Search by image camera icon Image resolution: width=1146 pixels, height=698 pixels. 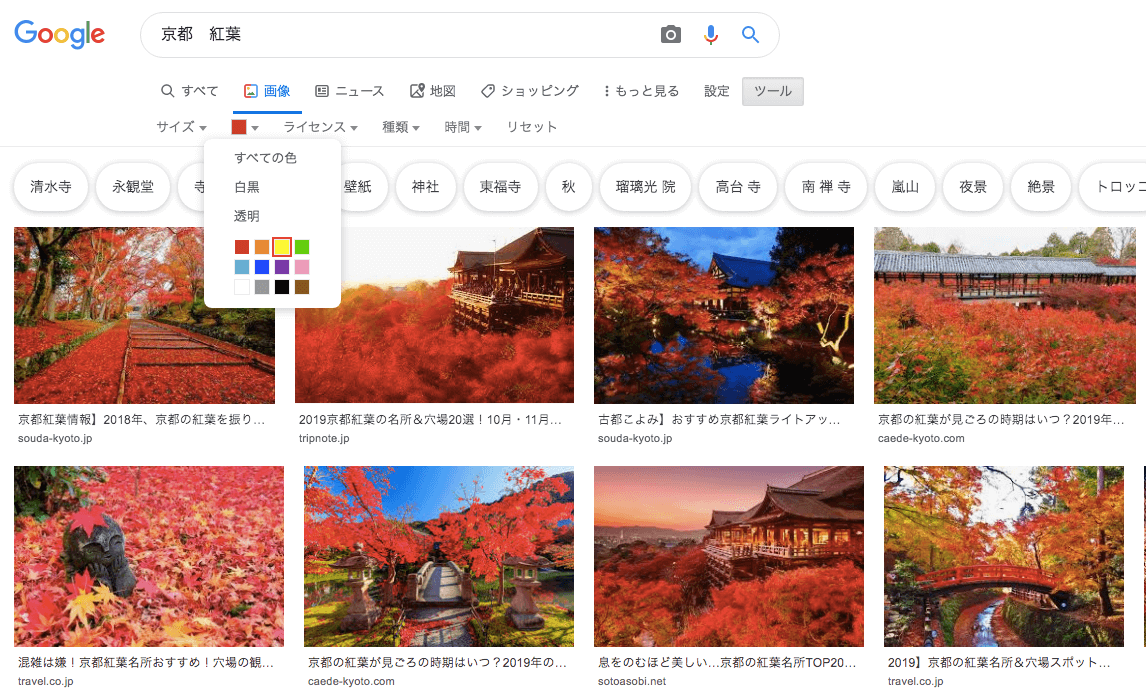[x=670, y=34]
